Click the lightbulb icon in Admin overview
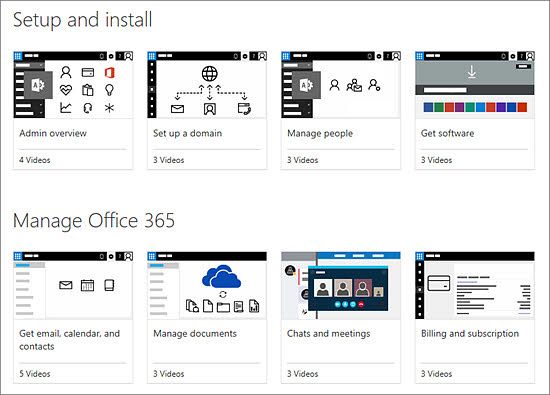The image size is (550, 395). (109, 90)
